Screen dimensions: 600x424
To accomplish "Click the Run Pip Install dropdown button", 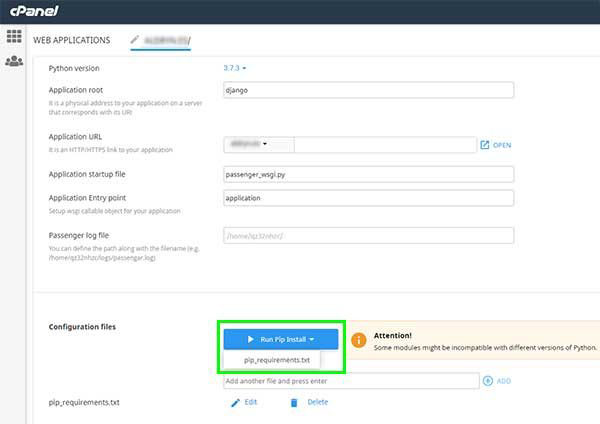I will 281,340.
